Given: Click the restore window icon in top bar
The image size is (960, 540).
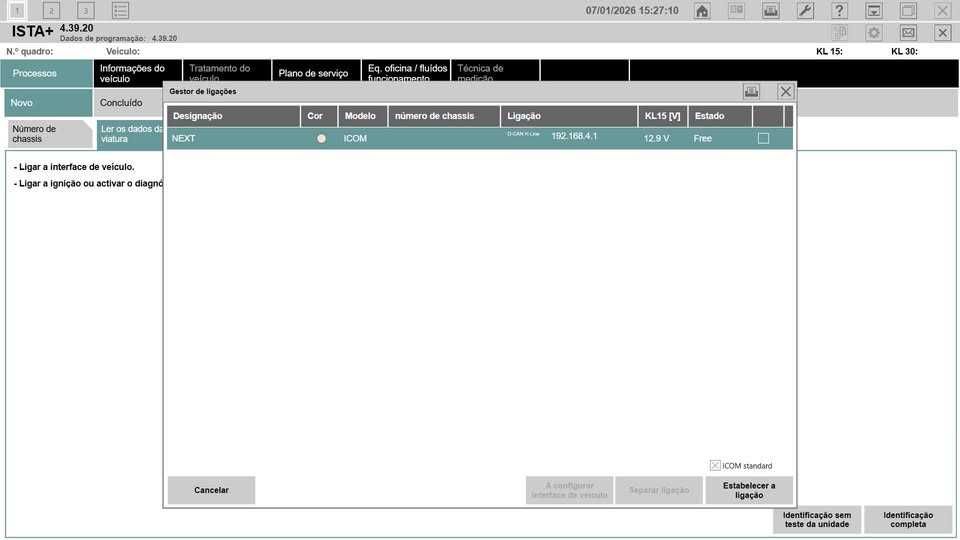Looking at the screenshot, I should (x=908, y=10).
